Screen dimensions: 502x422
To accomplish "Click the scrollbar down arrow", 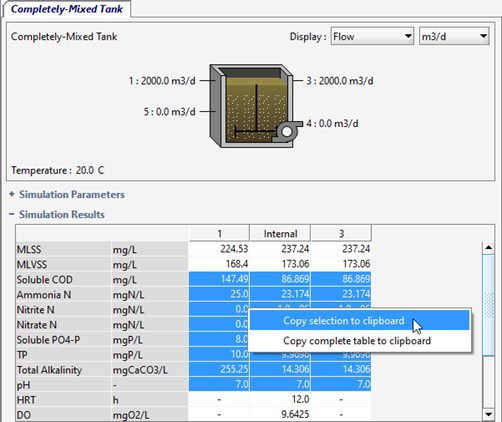I will click(488, 414).
